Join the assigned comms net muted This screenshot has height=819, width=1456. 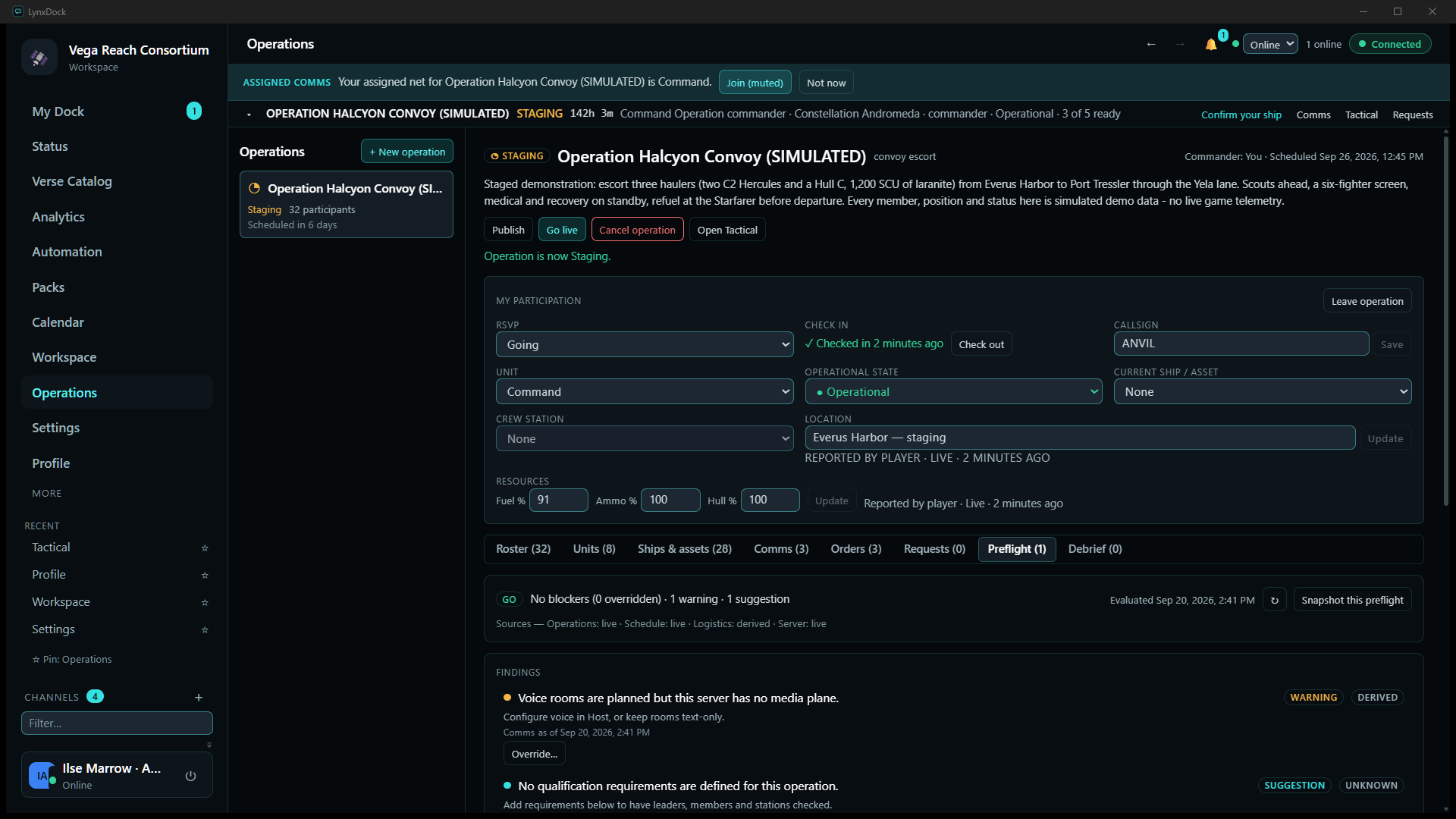coord(755,83)
